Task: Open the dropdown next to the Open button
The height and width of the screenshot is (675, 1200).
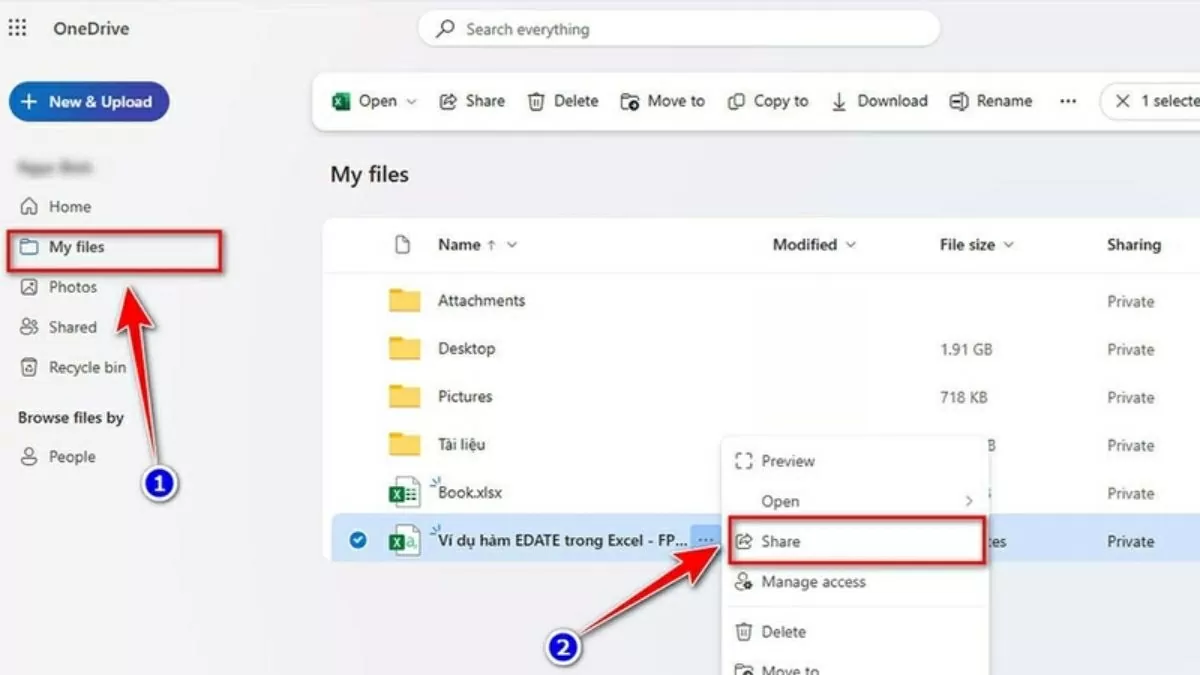Action: point(410,100)
